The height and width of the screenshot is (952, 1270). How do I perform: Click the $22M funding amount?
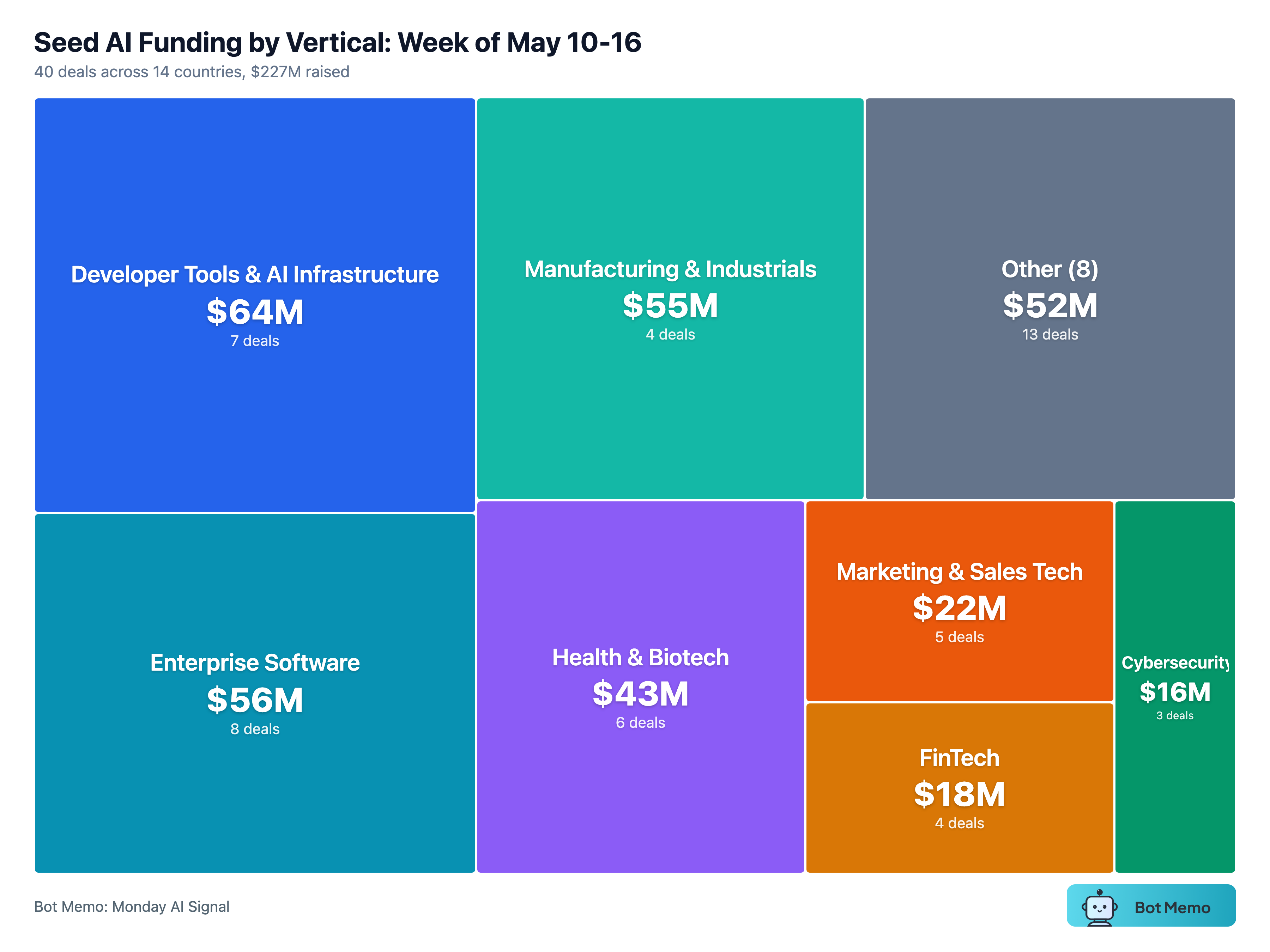(960, 608)
